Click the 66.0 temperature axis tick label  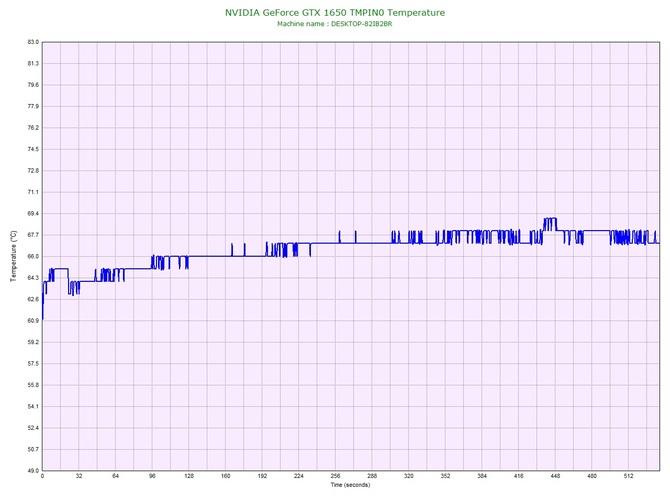tap(33, 256)
